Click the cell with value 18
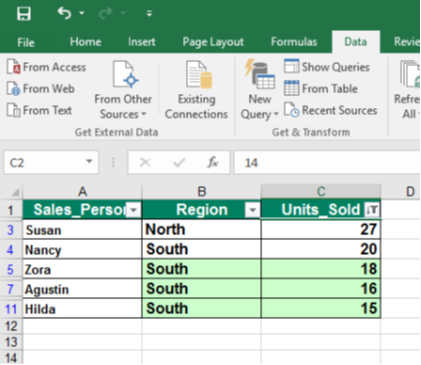 pos(321,269)
